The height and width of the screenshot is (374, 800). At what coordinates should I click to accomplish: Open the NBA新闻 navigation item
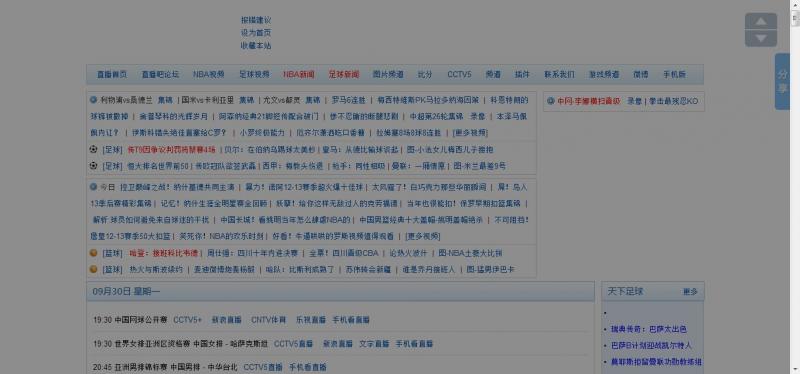point(299,74)
